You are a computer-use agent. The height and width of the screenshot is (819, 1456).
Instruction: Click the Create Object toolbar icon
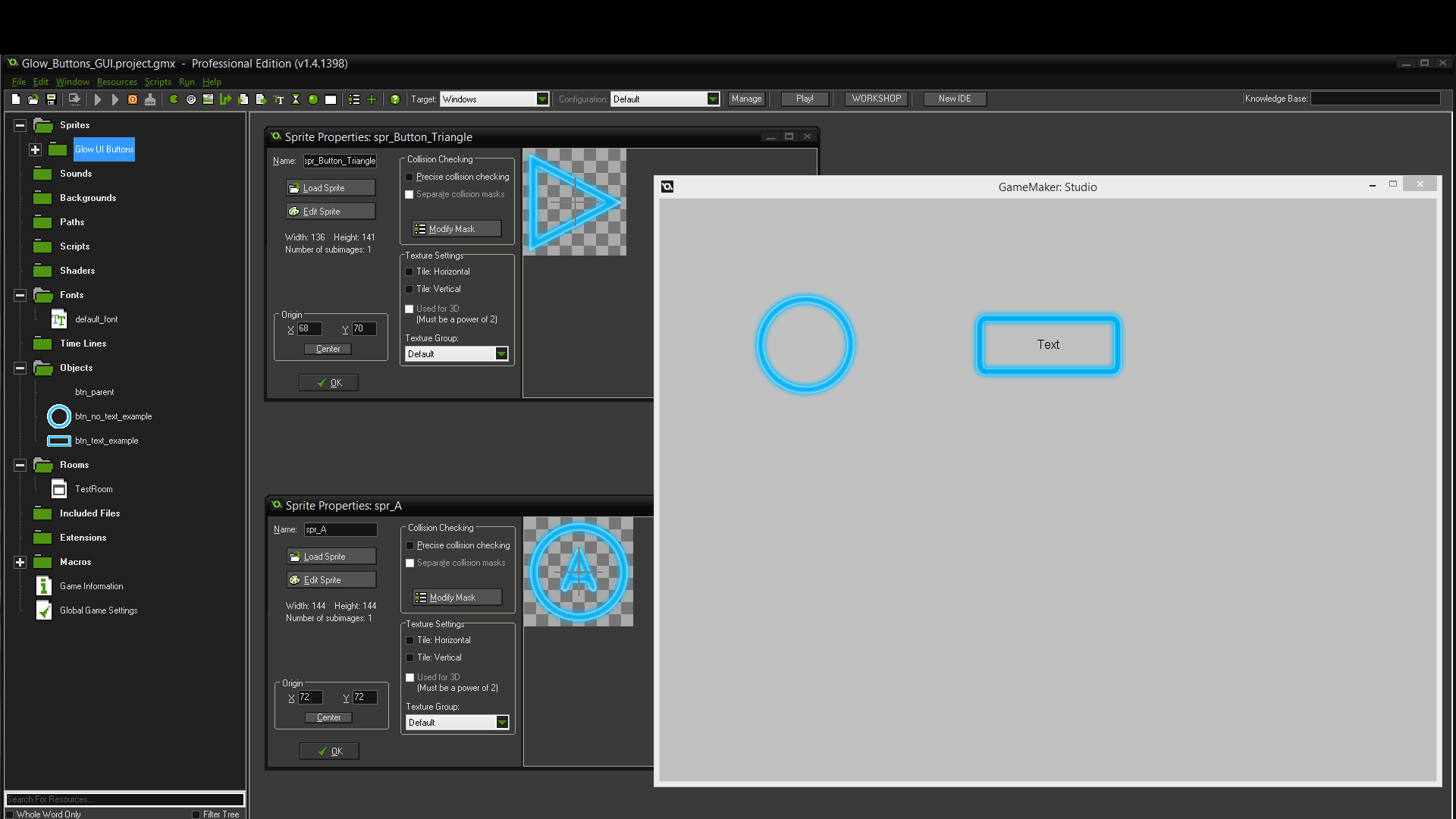pos(313,99)
